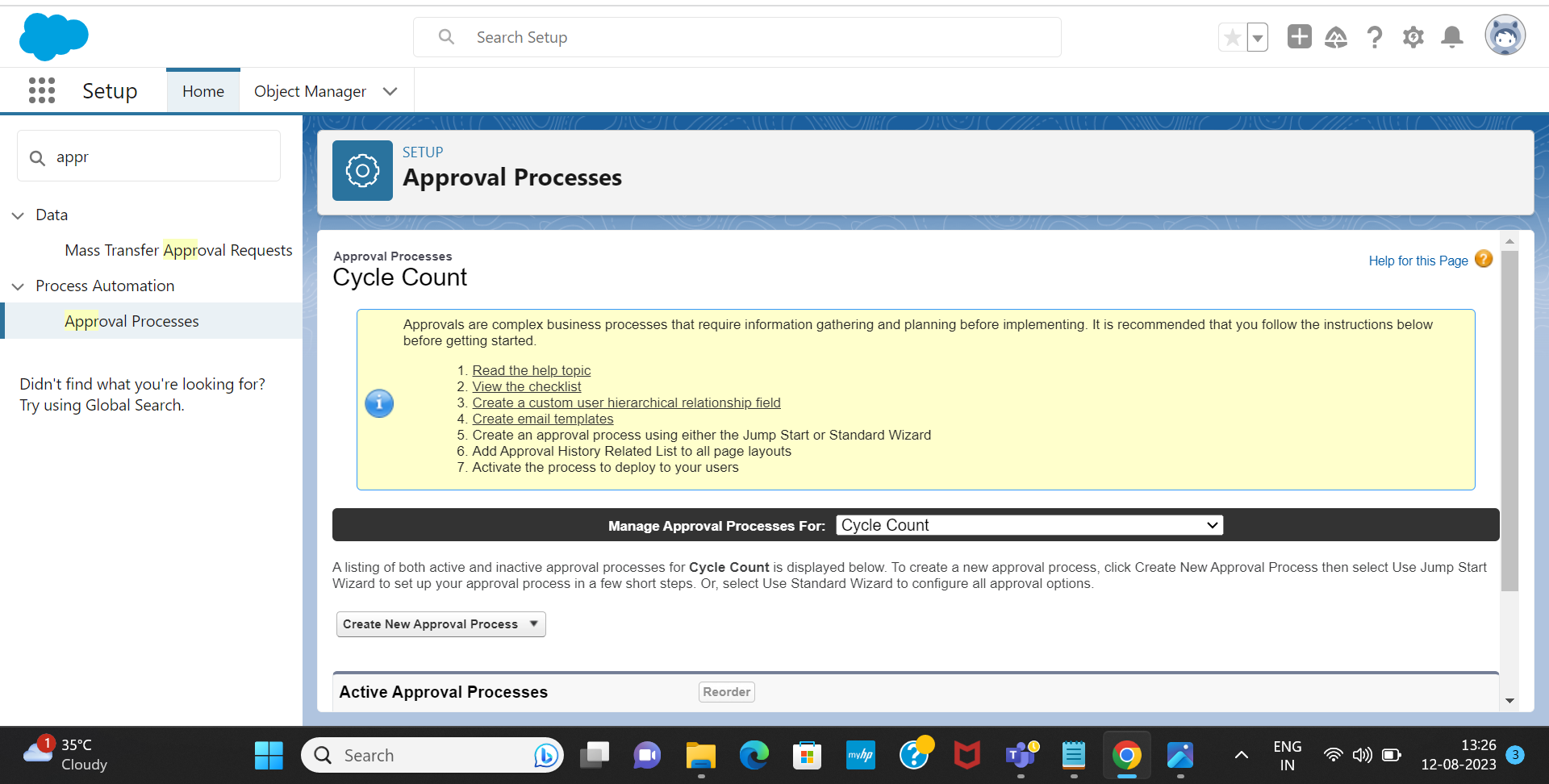
Task: Open the Windows Start menu
Action: tap(269, 756)
